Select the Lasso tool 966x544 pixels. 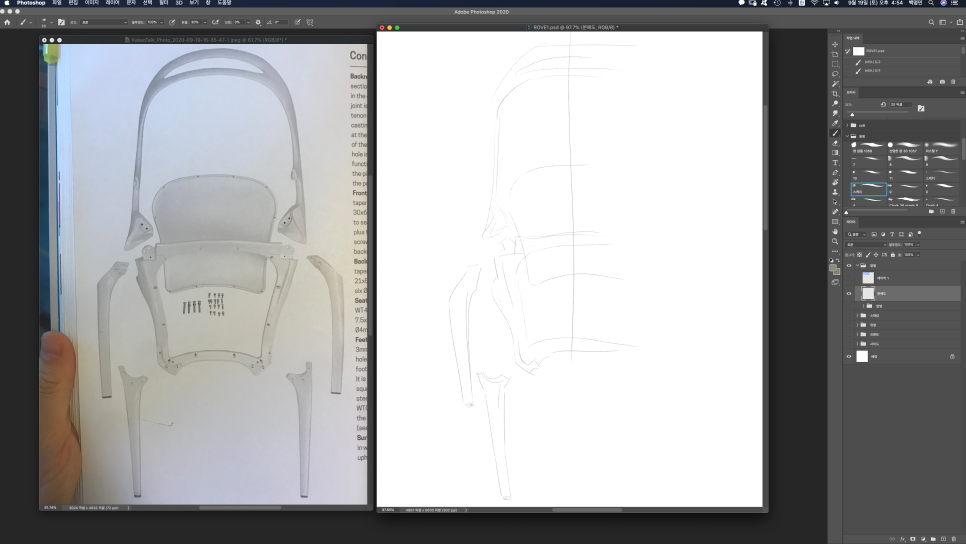(835, 74)
